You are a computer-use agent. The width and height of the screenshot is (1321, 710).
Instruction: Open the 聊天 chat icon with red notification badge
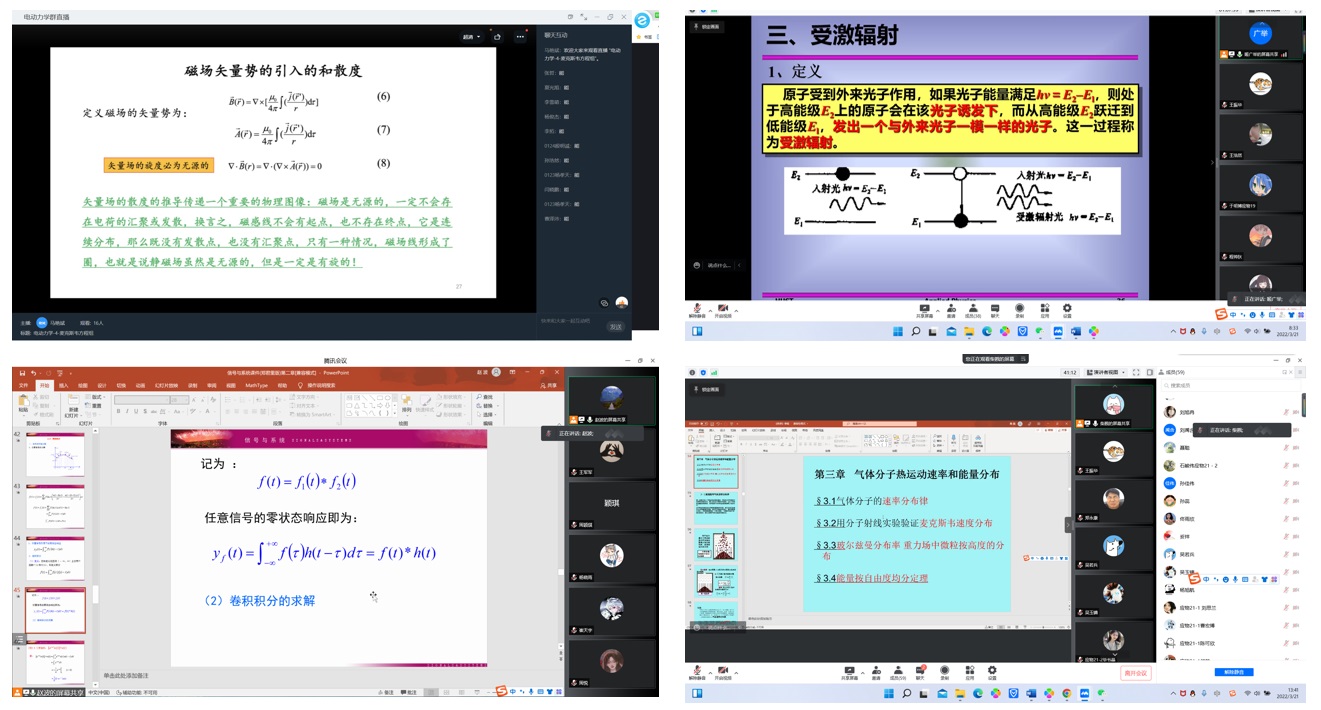tap(920, 669)
